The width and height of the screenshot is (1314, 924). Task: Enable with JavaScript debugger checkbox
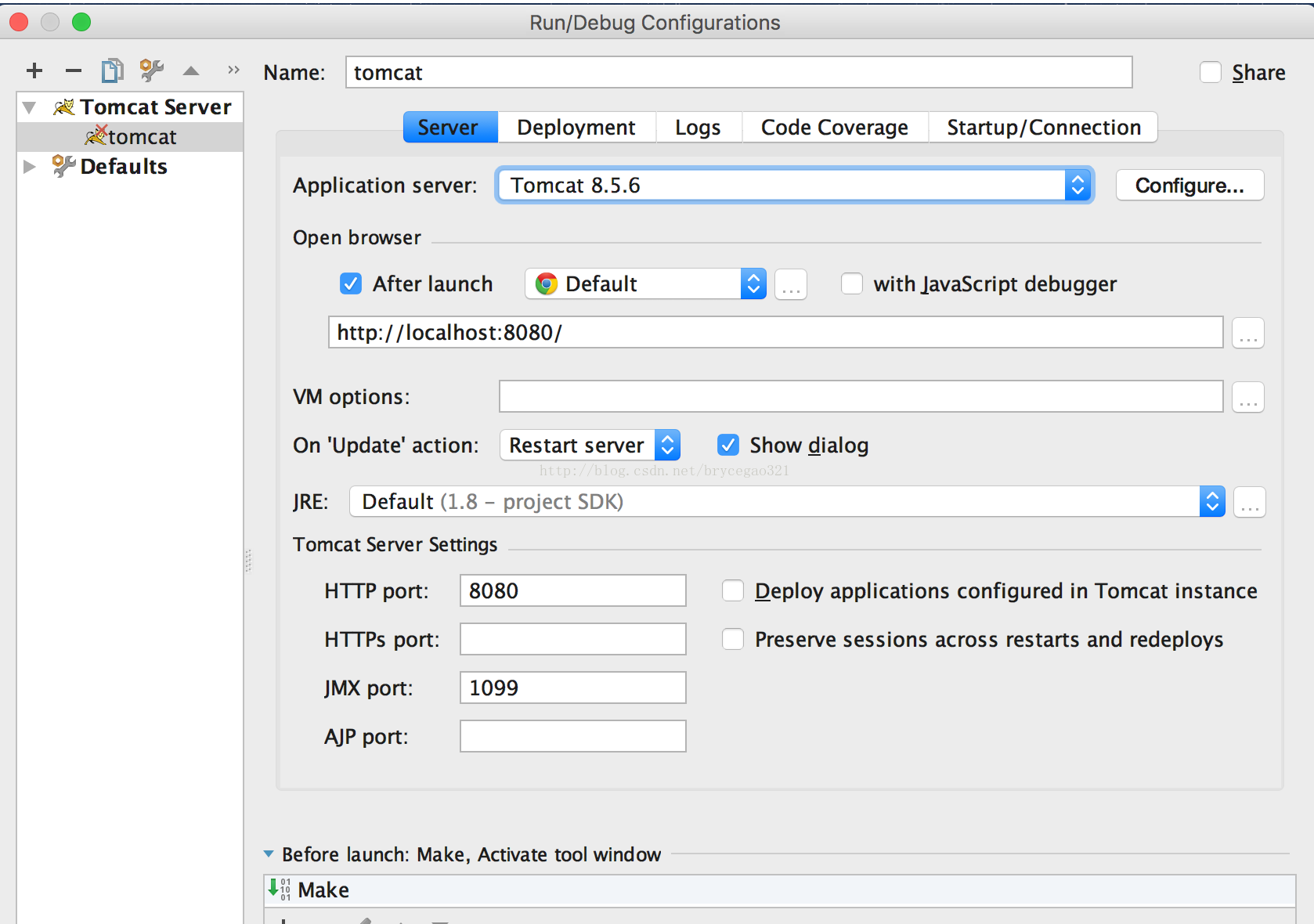852,283
